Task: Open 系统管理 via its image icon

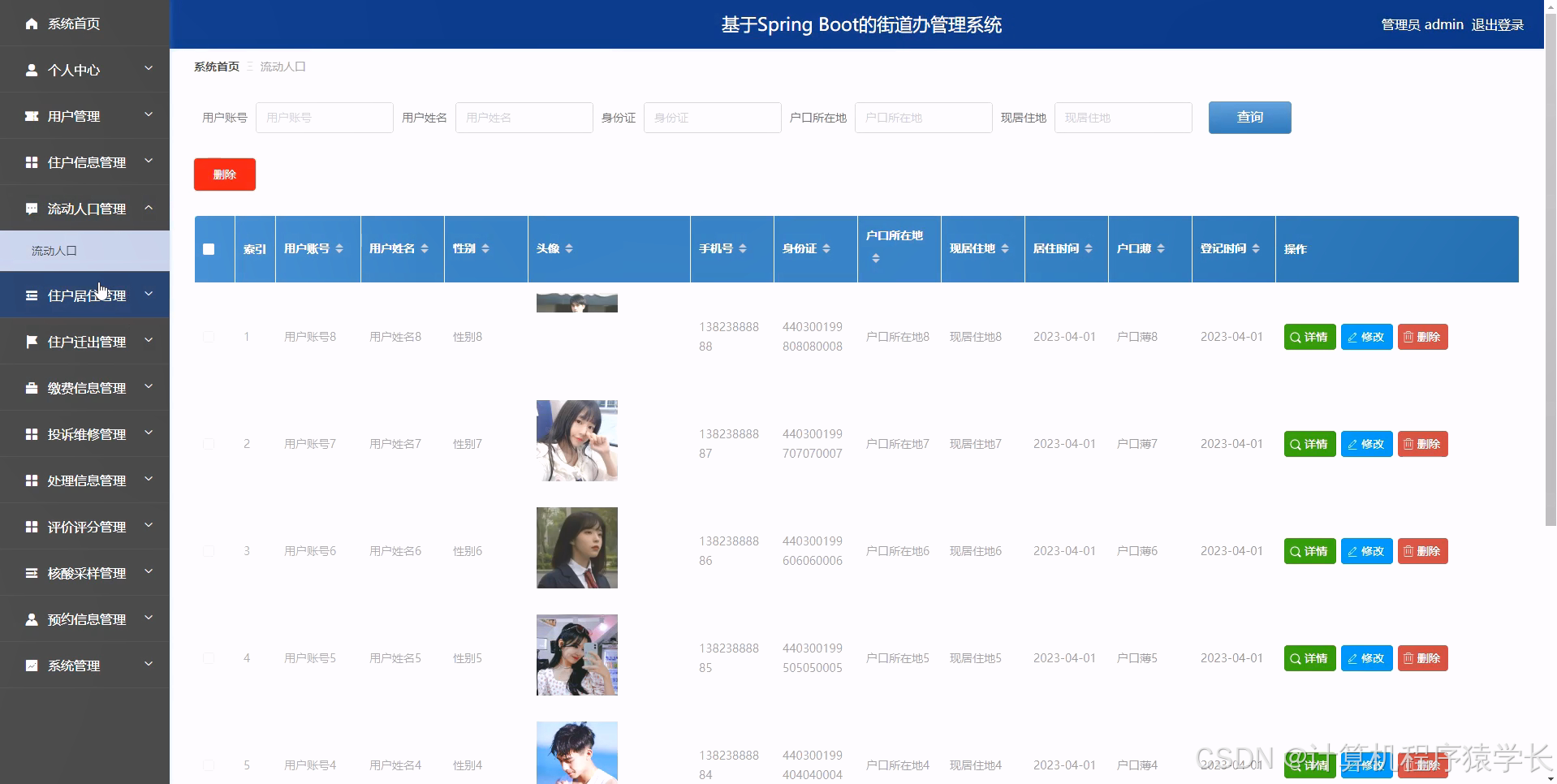Action: pyautogui.click(x=32, y=665)
